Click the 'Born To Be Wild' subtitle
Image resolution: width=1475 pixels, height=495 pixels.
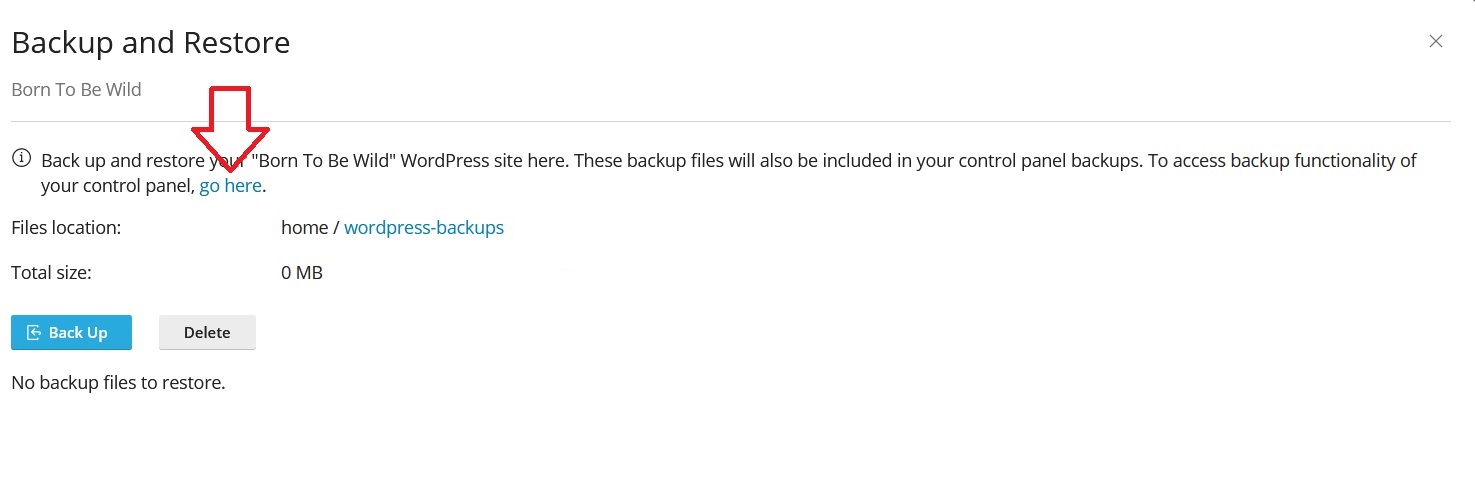pos(76,90)
